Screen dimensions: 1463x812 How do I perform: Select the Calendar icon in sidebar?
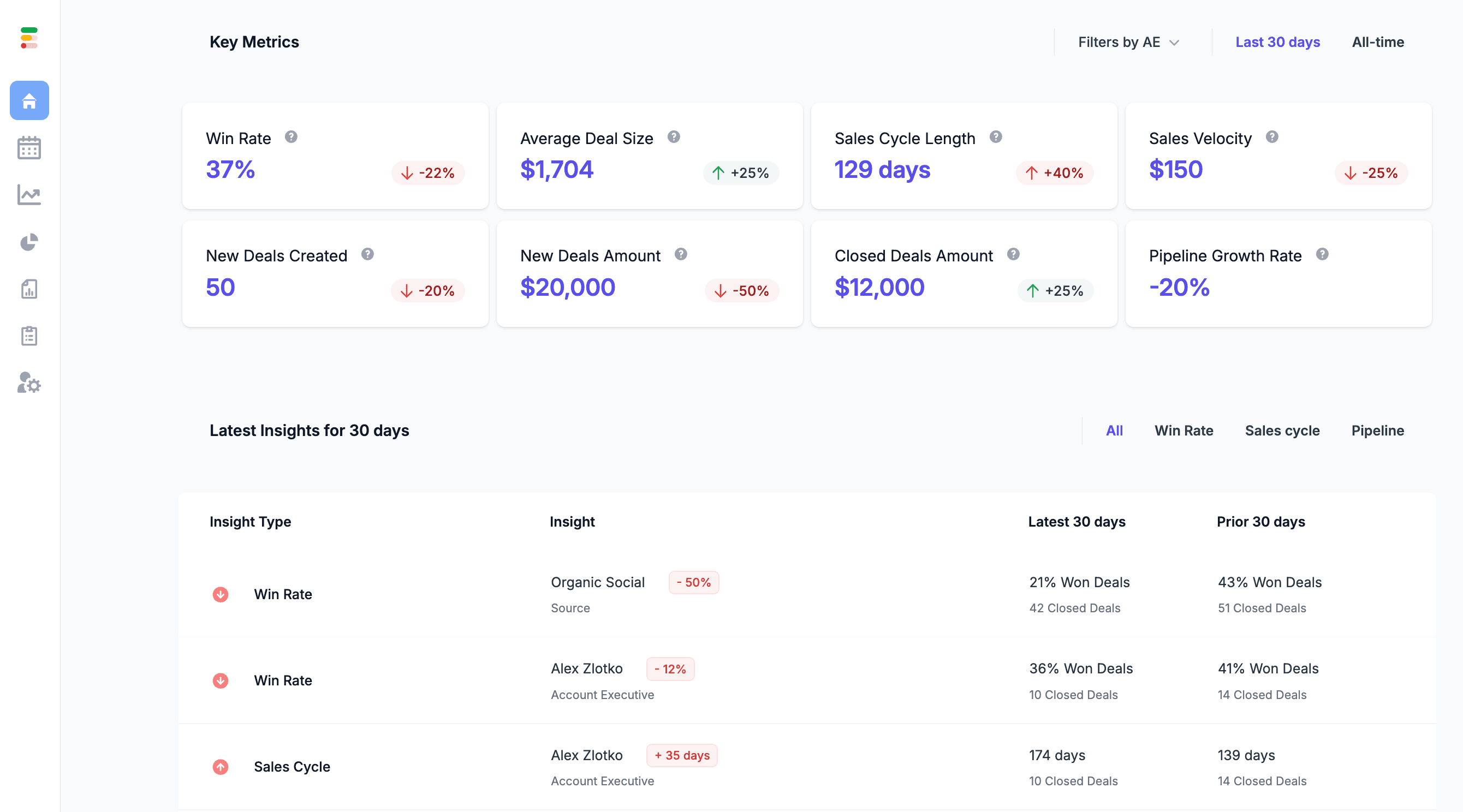28,147
